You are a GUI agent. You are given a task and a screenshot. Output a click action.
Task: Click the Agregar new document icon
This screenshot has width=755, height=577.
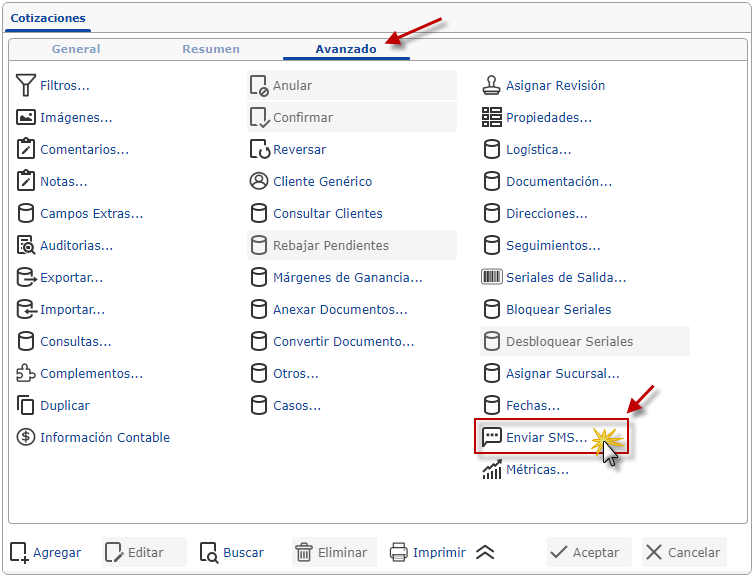coord(19,552)
